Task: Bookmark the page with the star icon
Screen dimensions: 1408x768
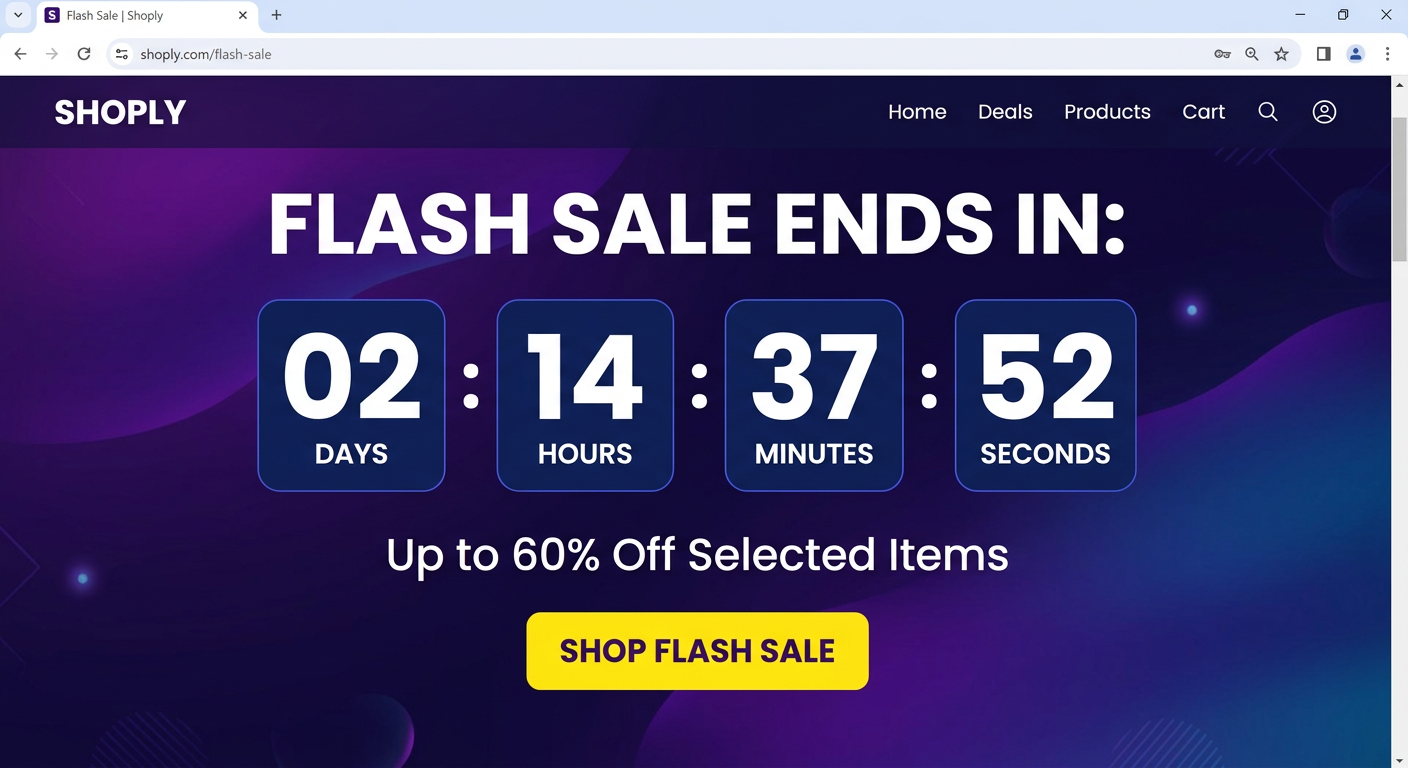Action: tap(1282, 54)
